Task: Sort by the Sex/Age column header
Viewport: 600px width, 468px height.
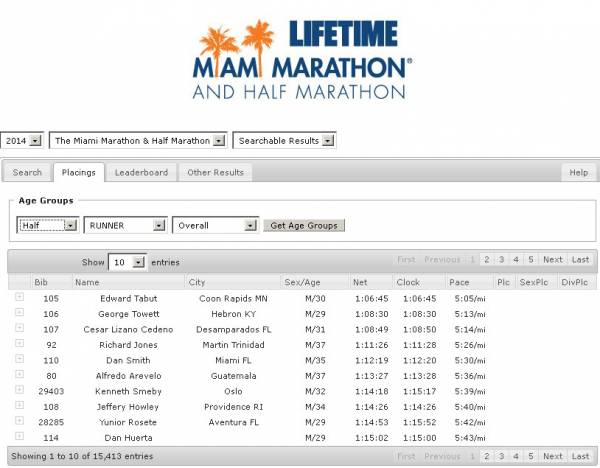Action: tap(315, 282)
